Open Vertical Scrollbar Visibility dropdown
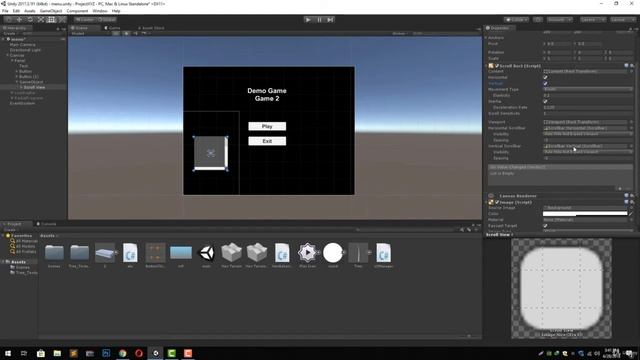This screenshot has width=640, height=360. coord(588,152)
